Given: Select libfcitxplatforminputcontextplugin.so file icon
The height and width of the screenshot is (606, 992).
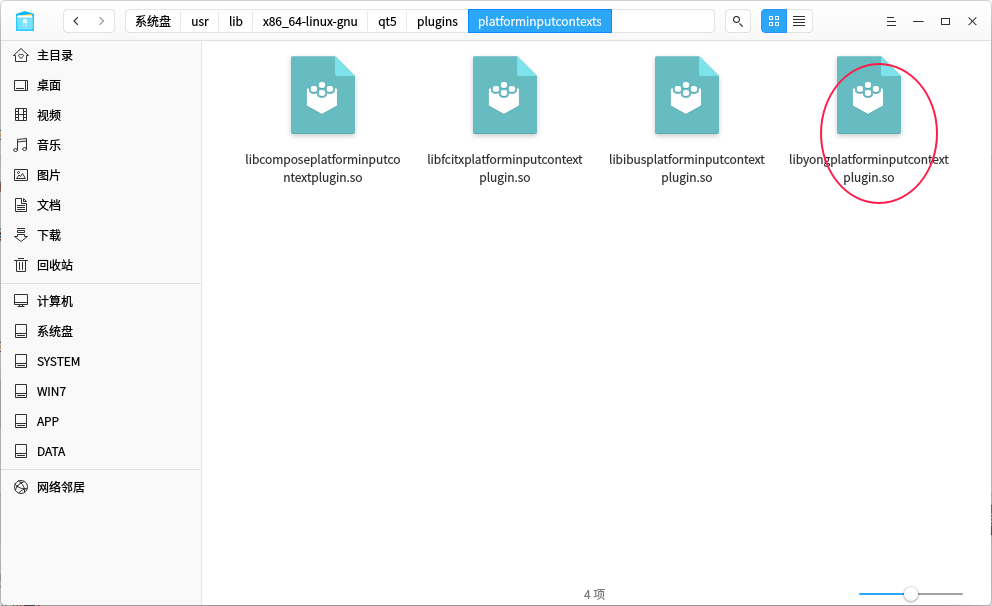Looking at the screenshot, I should click(505, 95).
